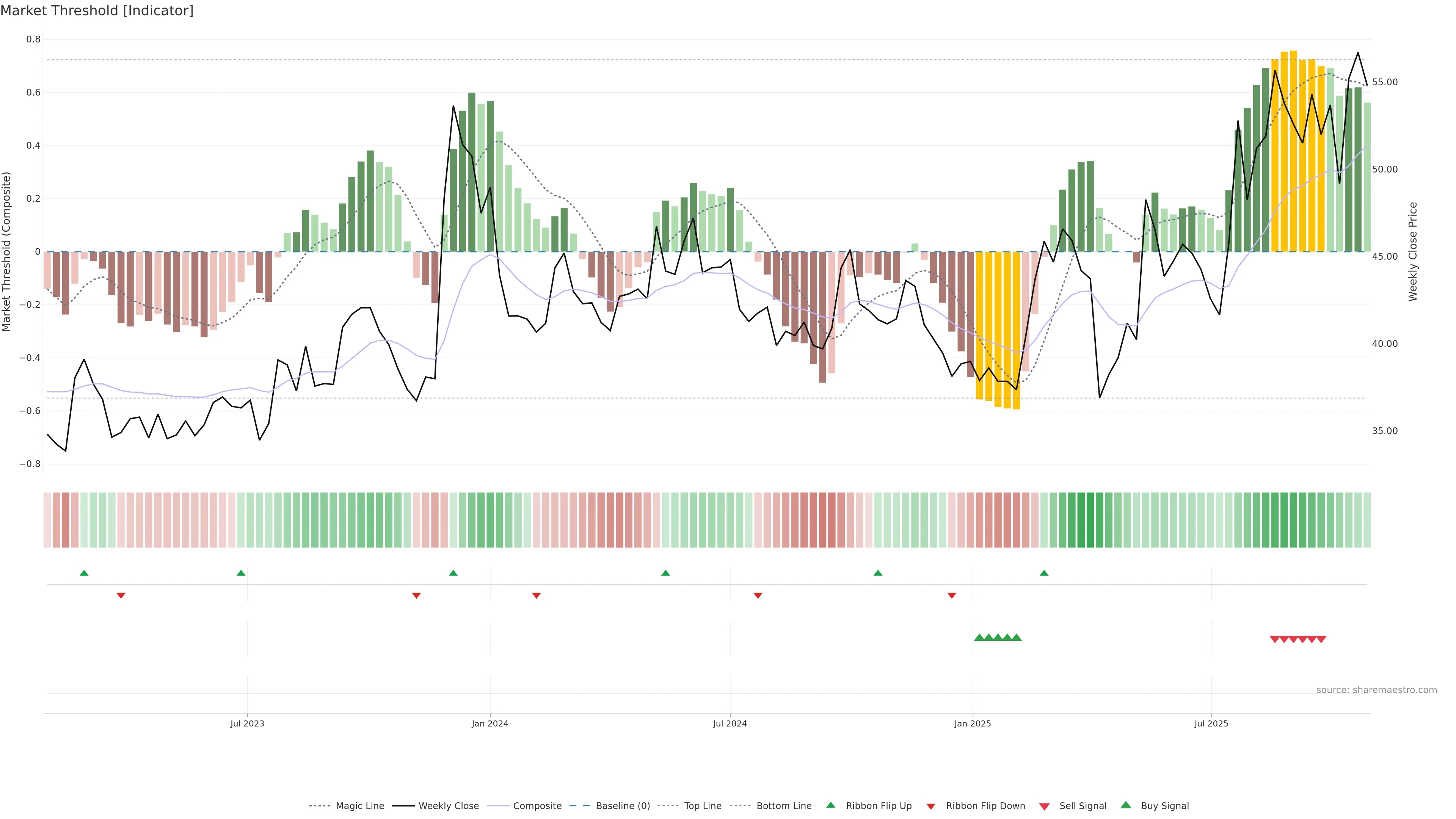Click the first red ribbon flip down marker
This screenshot has height=819, width=1456.
pos(121,596)
